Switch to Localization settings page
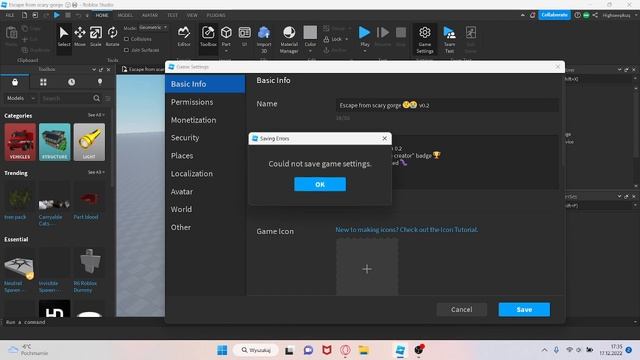The width and height of the screenshot is (640, 360). pos(205,173)
